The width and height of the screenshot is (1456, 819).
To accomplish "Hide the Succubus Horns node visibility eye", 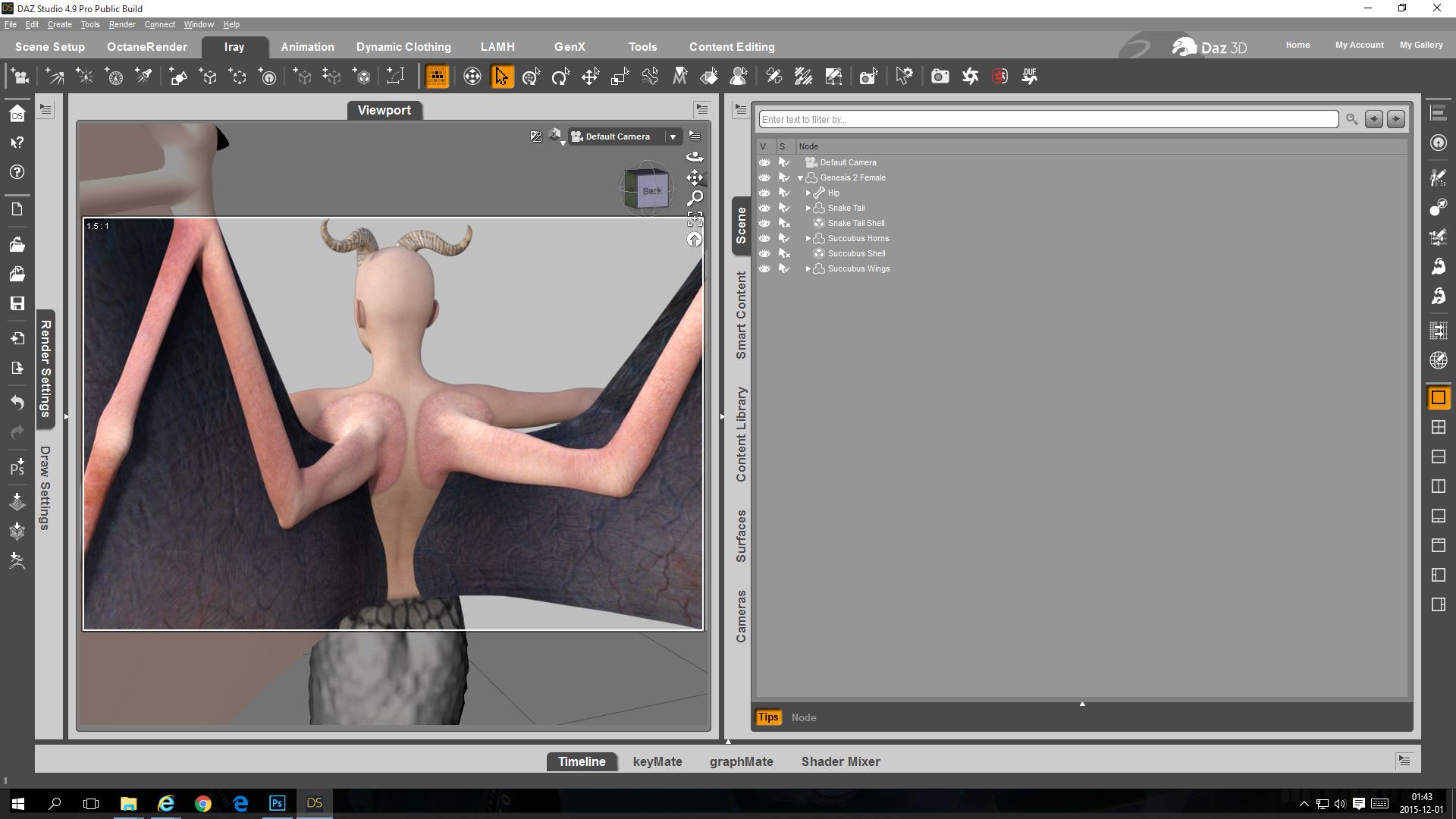I will (764, 238).
